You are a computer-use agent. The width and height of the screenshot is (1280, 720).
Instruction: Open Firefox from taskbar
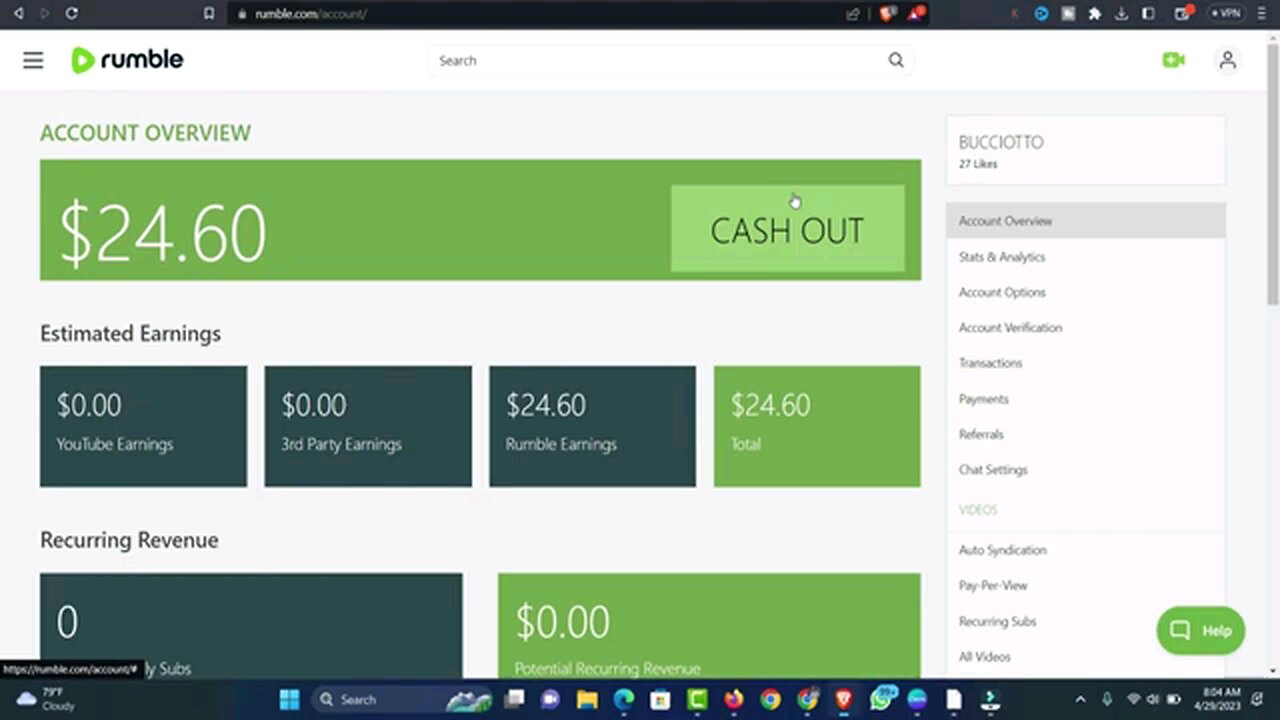[x=734, y=699]
